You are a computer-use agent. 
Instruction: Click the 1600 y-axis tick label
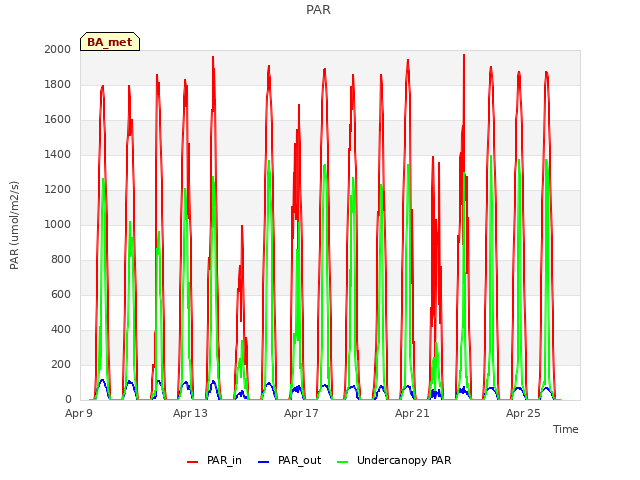58,120
